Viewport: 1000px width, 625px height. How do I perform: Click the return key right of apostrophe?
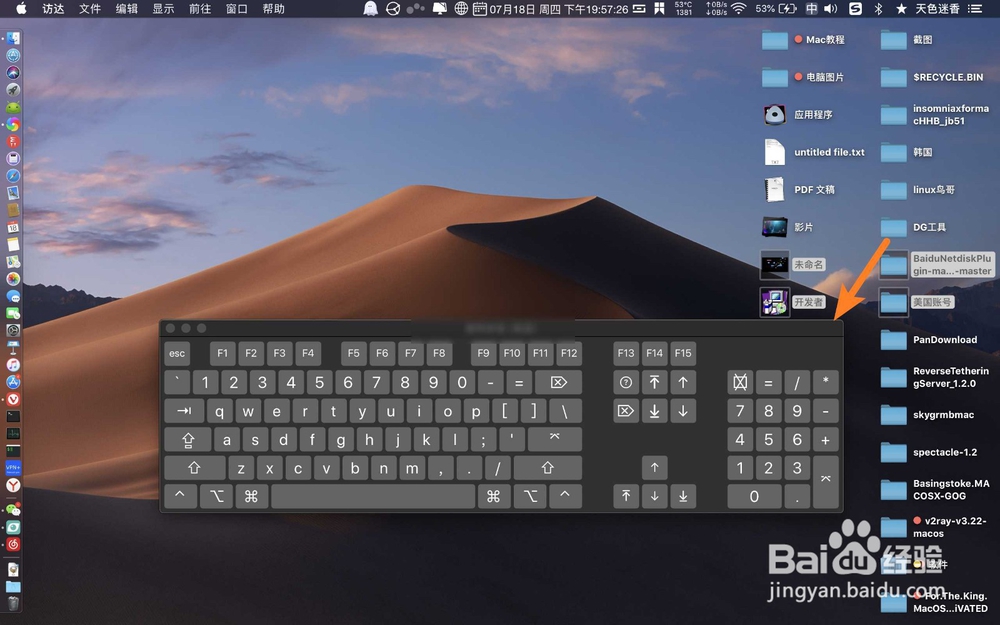point(554,439)
